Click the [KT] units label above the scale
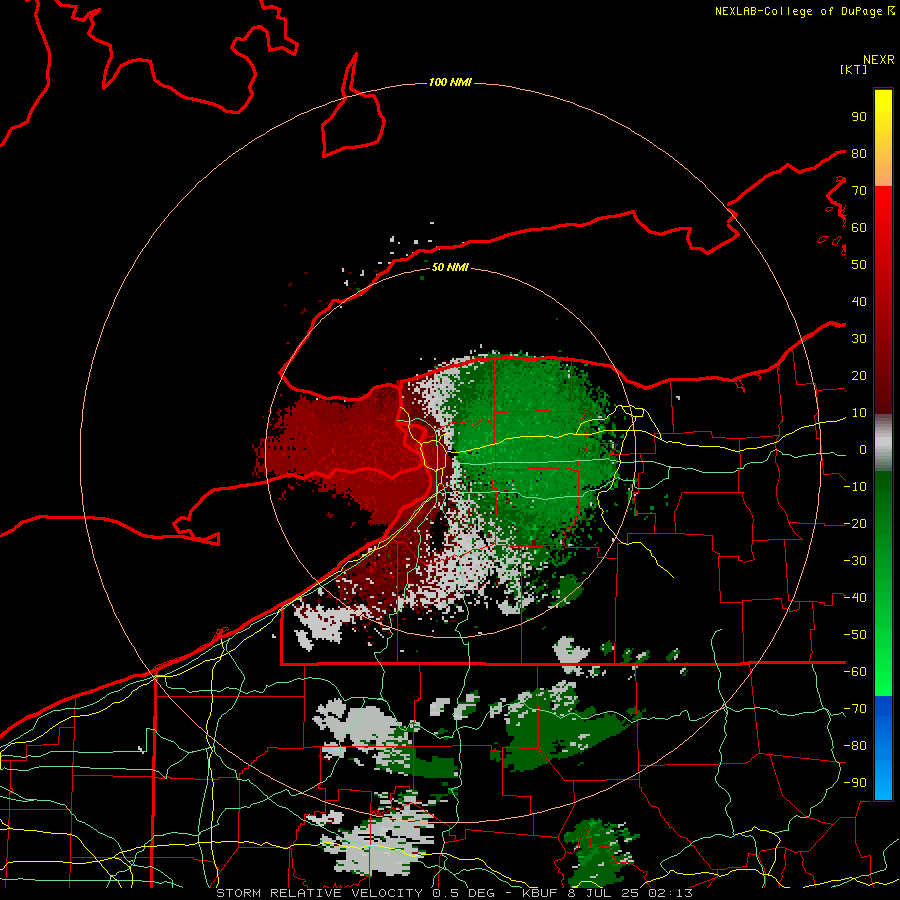900x900 pixels. tap(853, 69)
